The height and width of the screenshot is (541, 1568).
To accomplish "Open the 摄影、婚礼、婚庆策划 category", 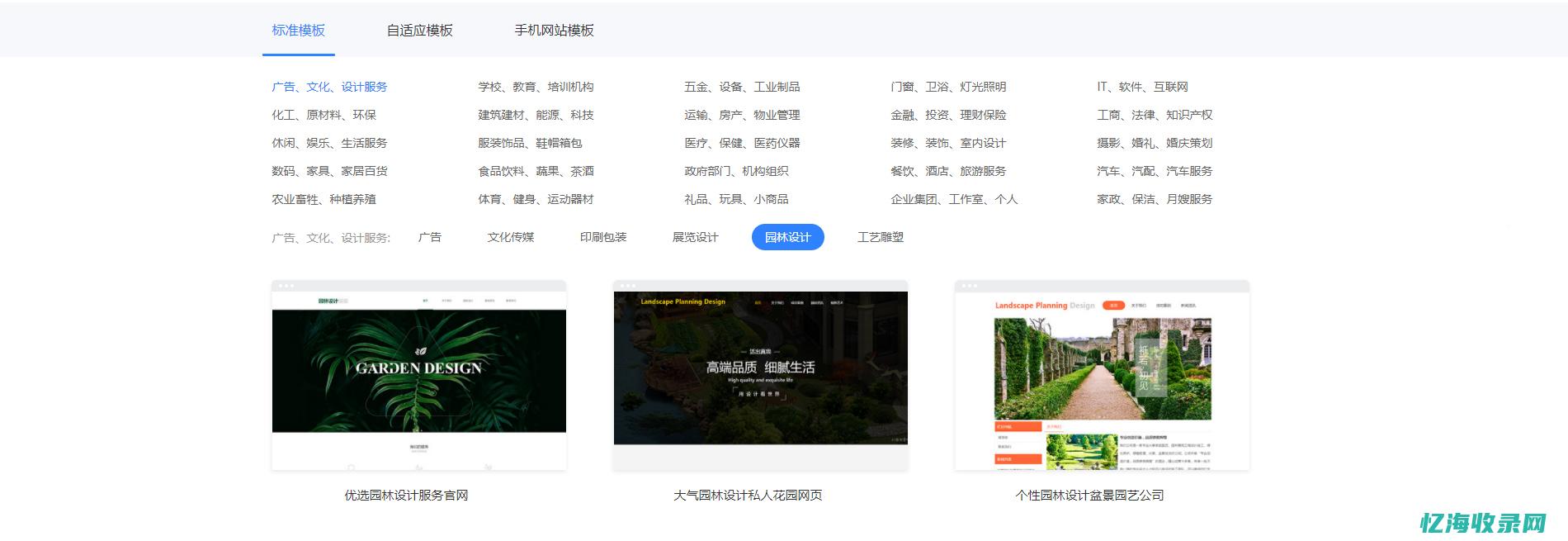I will (1155, 143).
